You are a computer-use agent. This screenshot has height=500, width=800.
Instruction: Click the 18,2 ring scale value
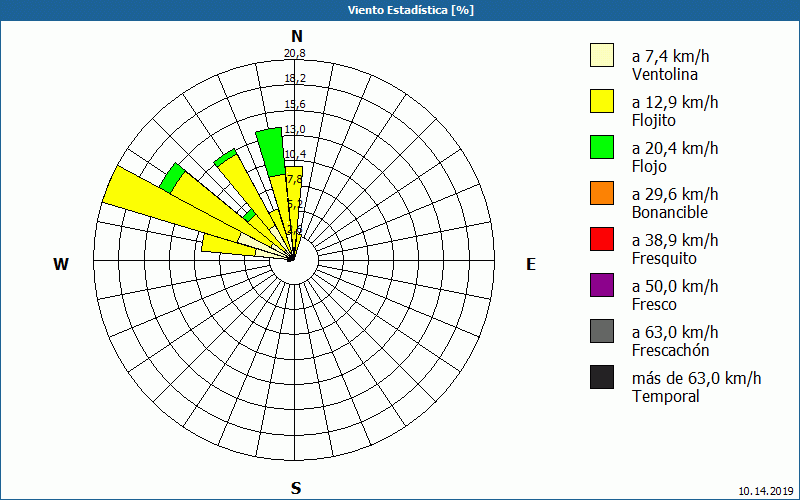[x=295, y=78]
